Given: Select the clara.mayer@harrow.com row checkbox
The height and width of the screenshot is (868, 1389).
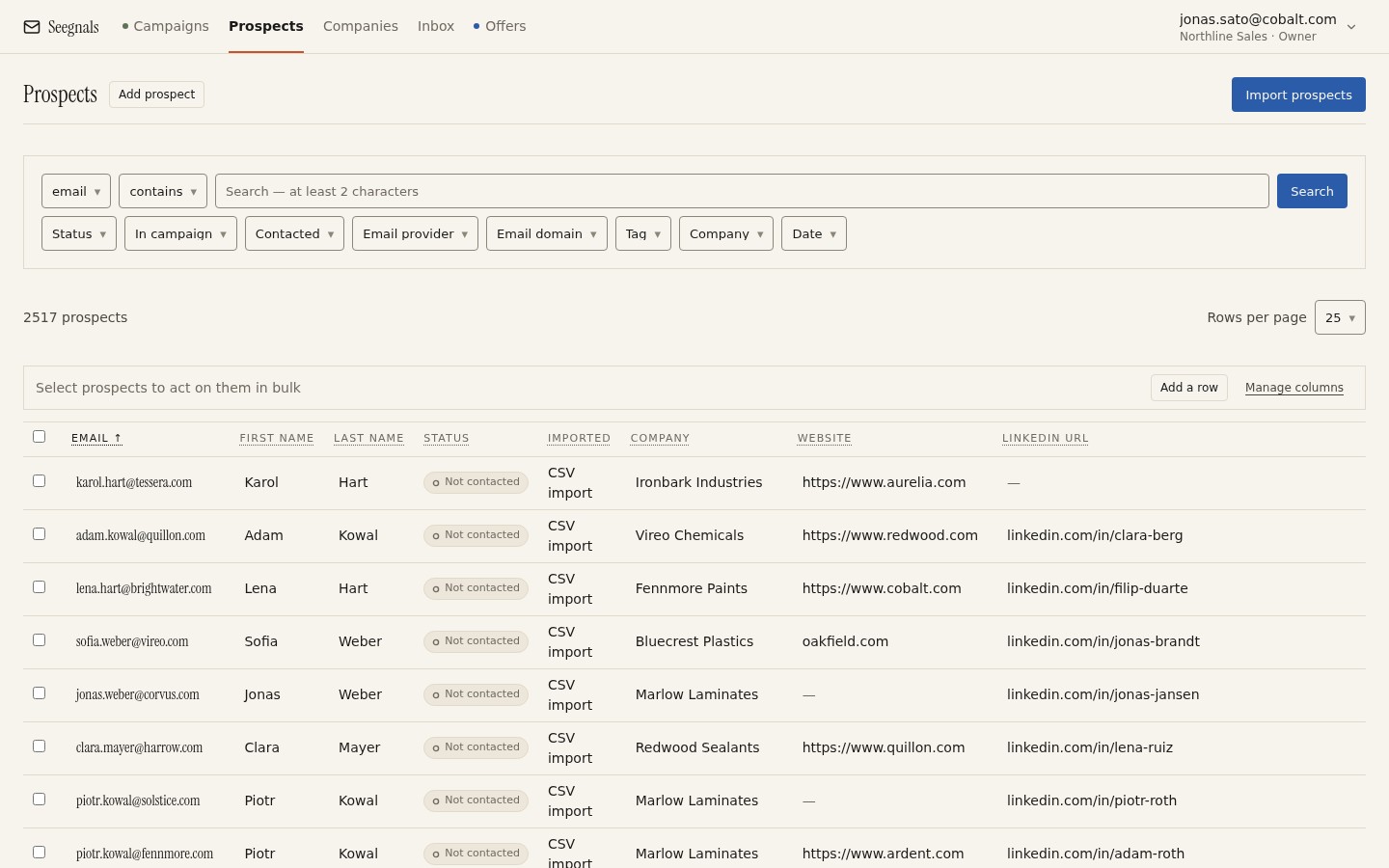Looking at the screenshot, I should point(40,746).
